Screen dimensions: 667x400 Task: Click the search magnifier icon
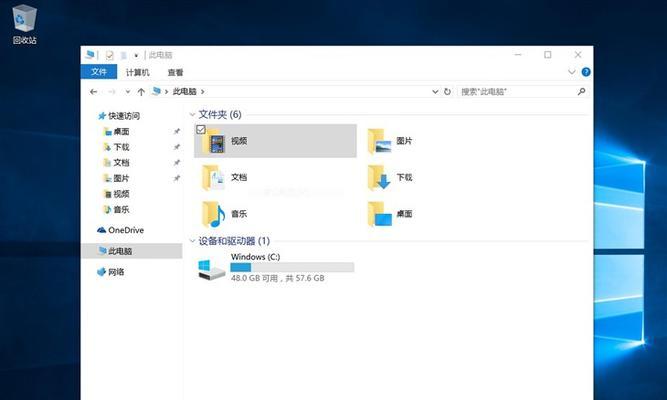click(x=581, y=91)
